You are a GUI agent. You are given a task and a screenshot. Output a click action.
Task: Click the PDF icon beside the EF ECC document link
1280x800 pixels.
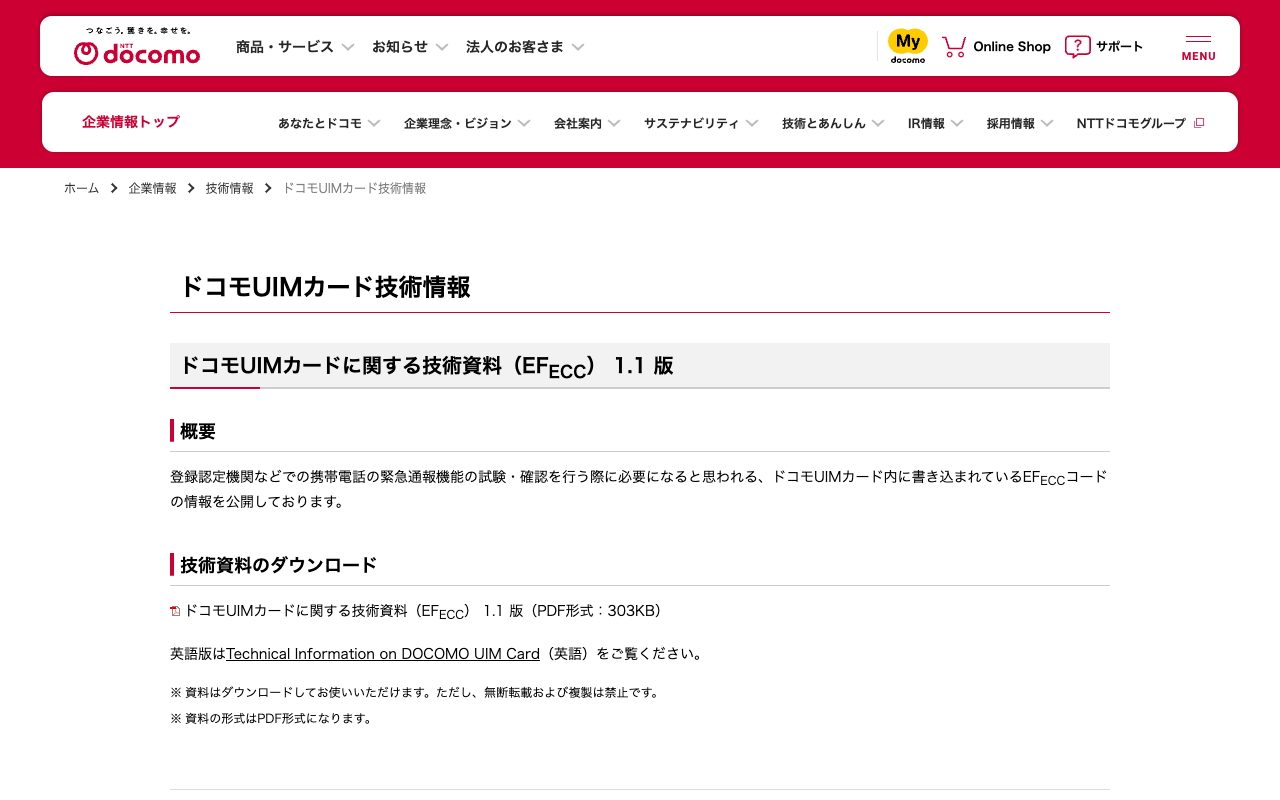click(175, 611)
